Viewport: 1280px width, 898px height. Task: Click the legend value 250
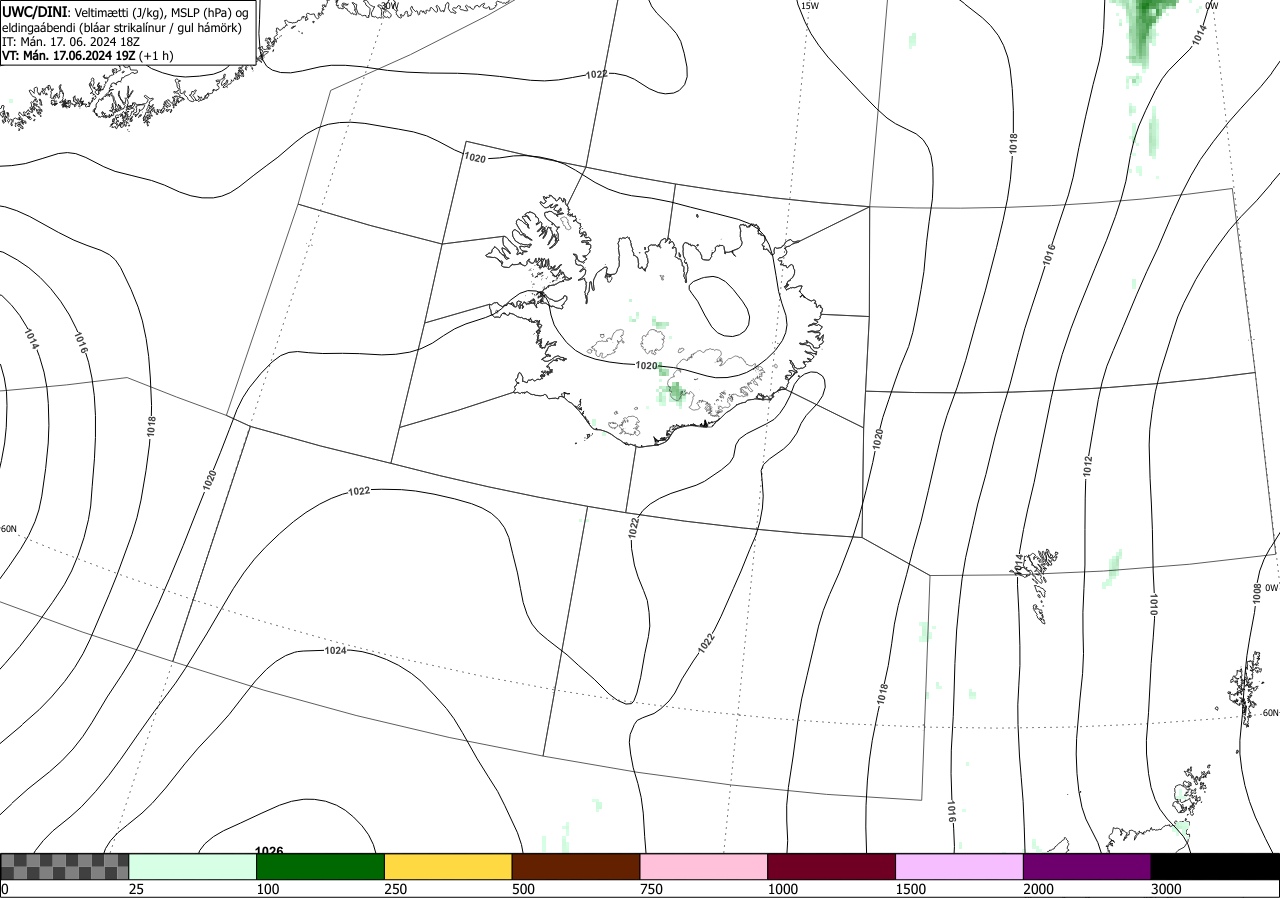[x=397, y=889]
